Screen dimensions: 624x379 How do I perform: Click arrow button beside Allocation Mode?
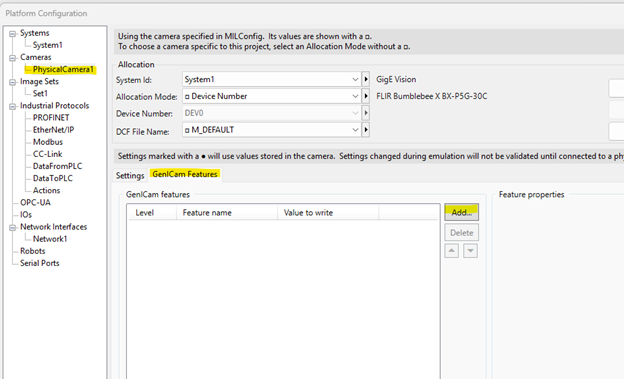click(x=366, y=96)
